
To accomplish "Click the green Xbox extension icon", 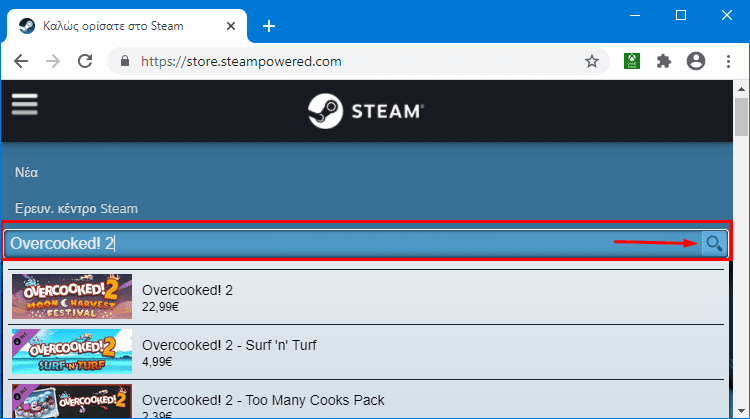I will pos(631,61).
